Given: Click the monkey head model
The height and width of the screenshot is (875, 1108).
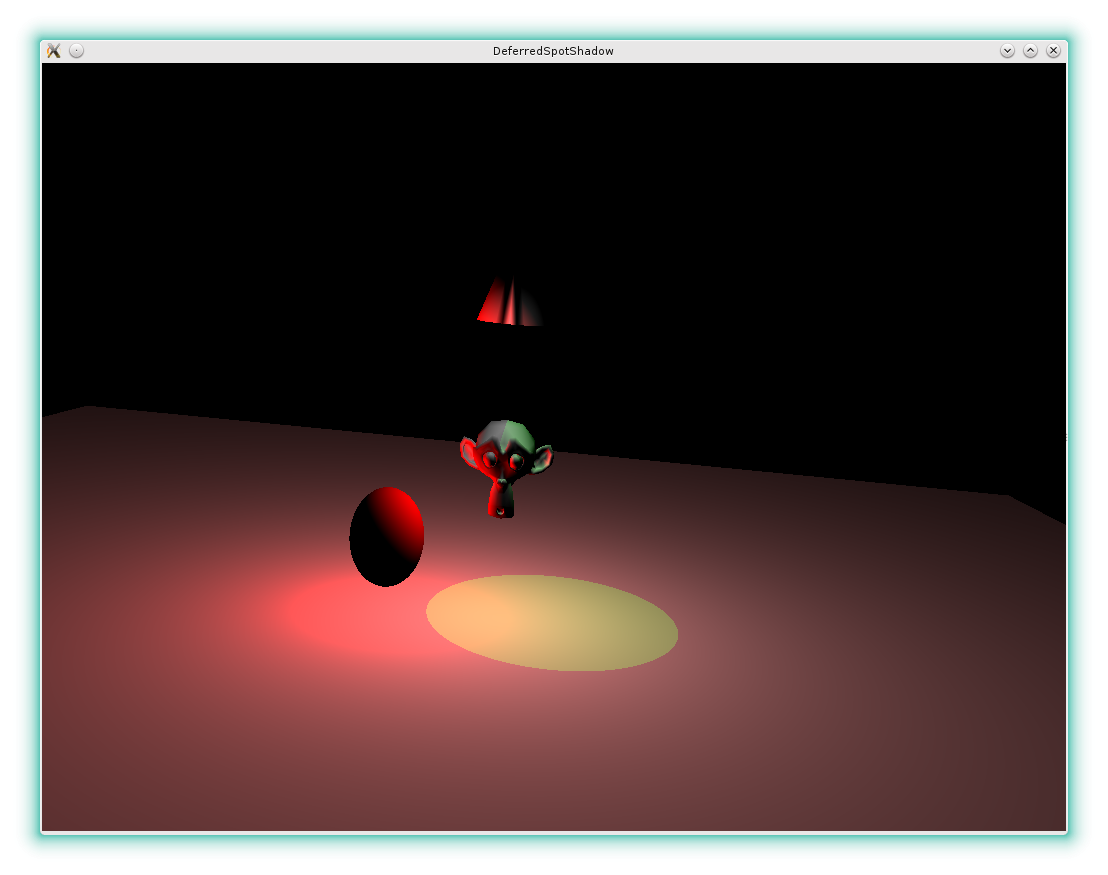Looking at the screenshot, I should tap(506, 469).
